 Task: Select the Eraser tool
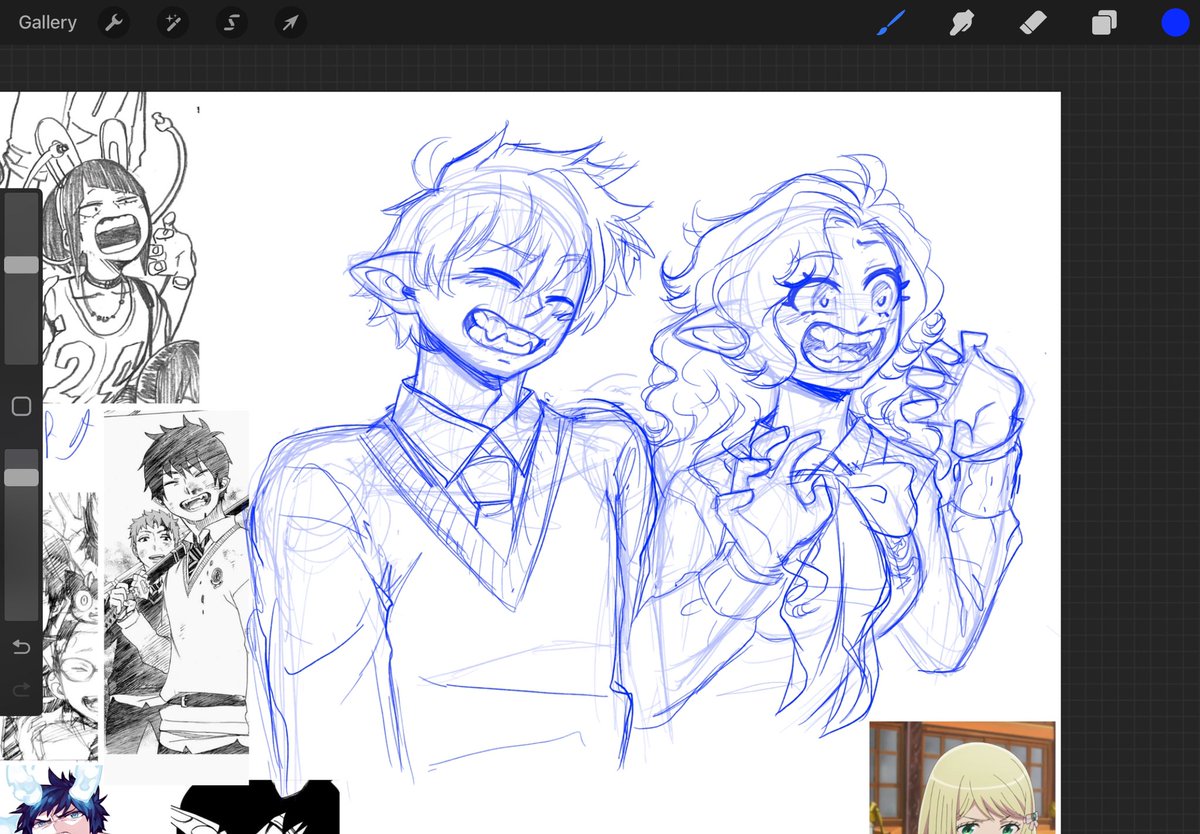[x=1032, y=22]
